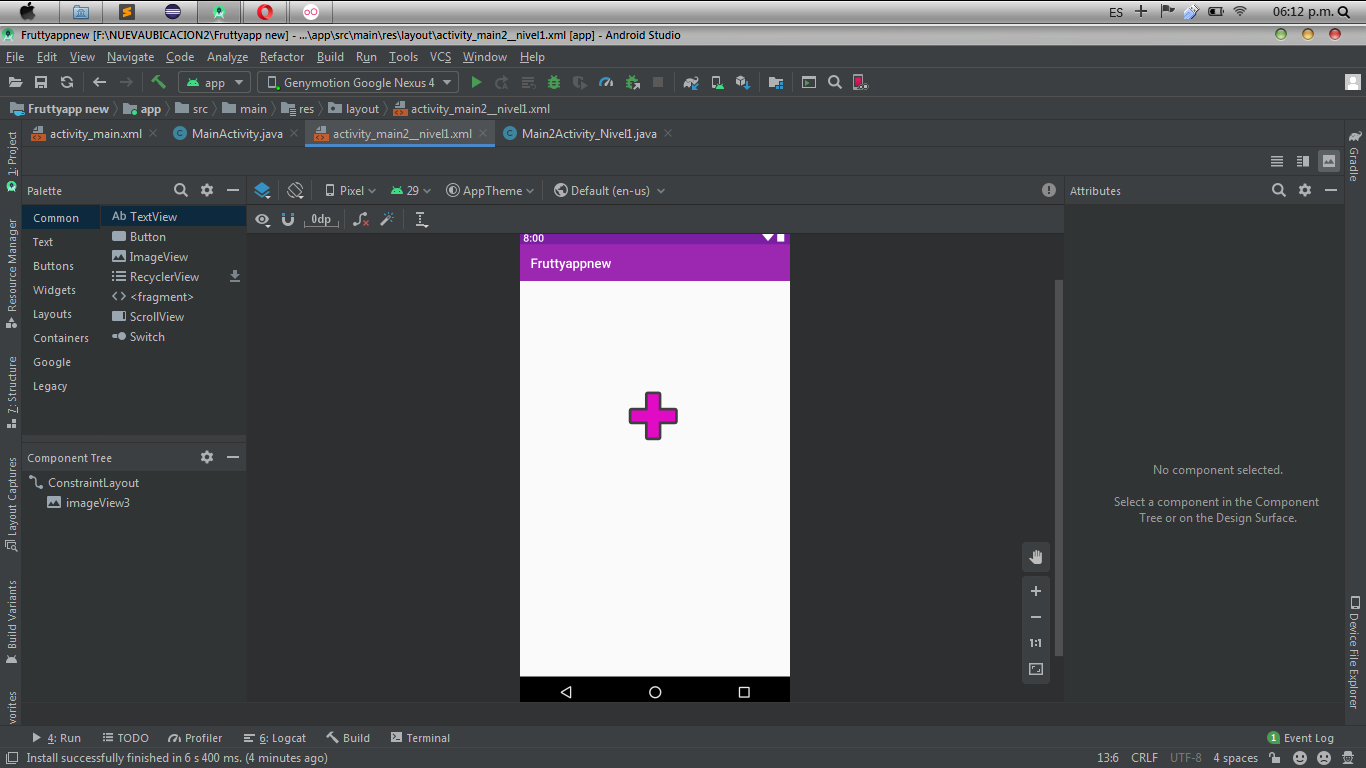Click Attach Debugger to Android Process icon

click(632, 83)
